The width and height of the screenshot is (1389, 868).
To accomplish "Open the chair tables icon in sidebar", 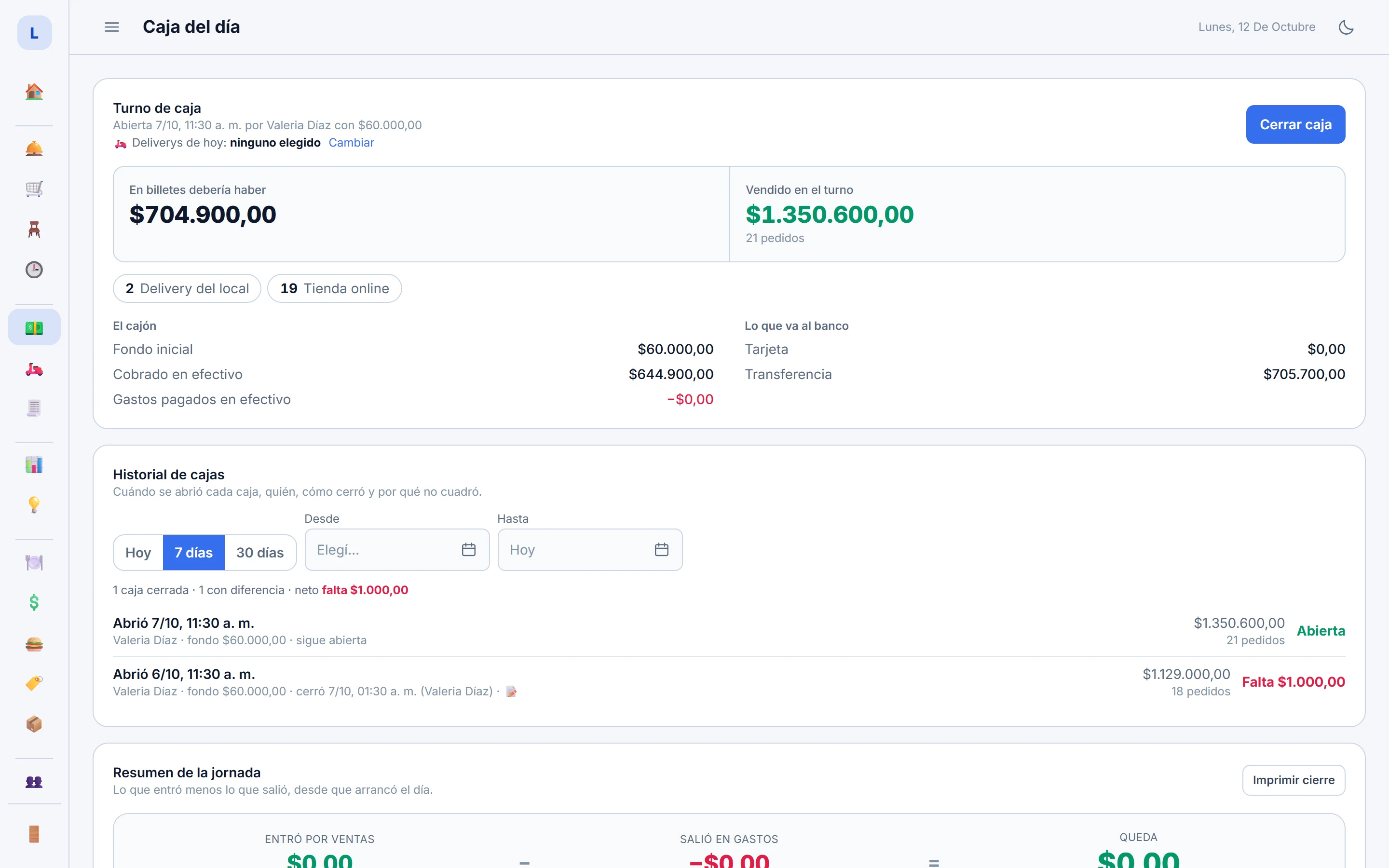I will point(34,229).
